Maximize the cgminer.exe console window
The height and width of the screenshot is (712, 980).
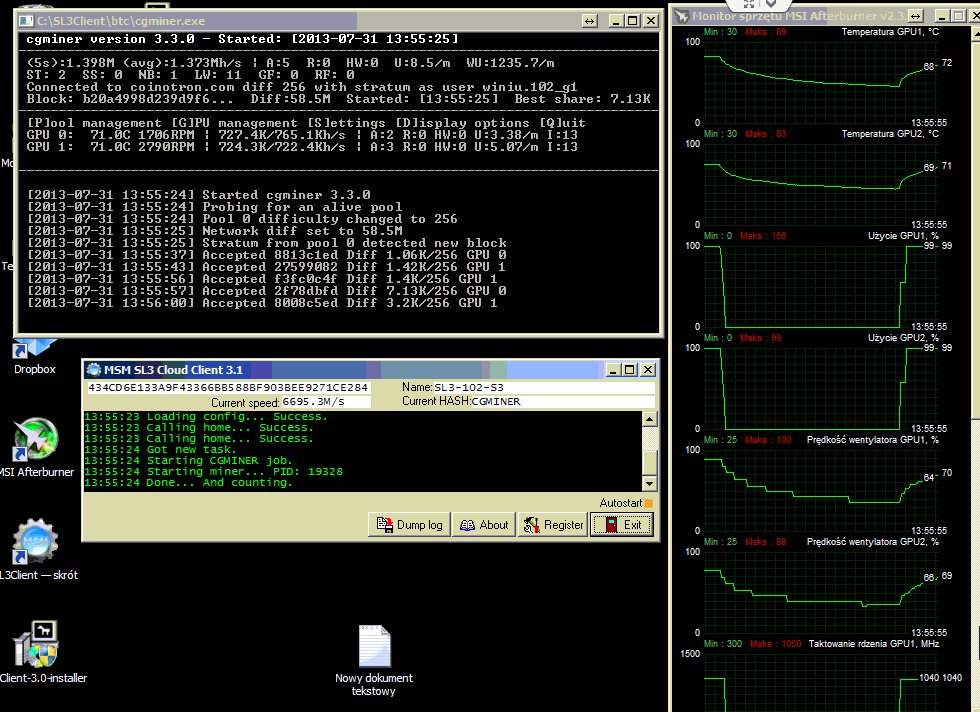(x=632, y=21)
